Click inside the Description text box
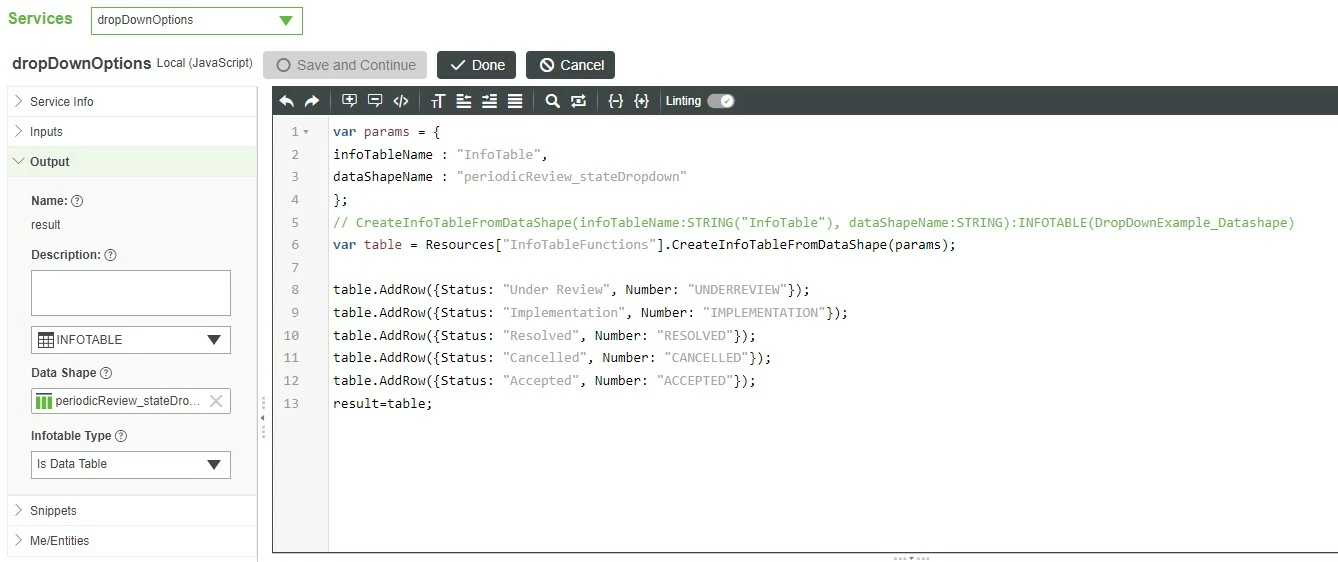1338x562 pixels. tap(131, 293)
